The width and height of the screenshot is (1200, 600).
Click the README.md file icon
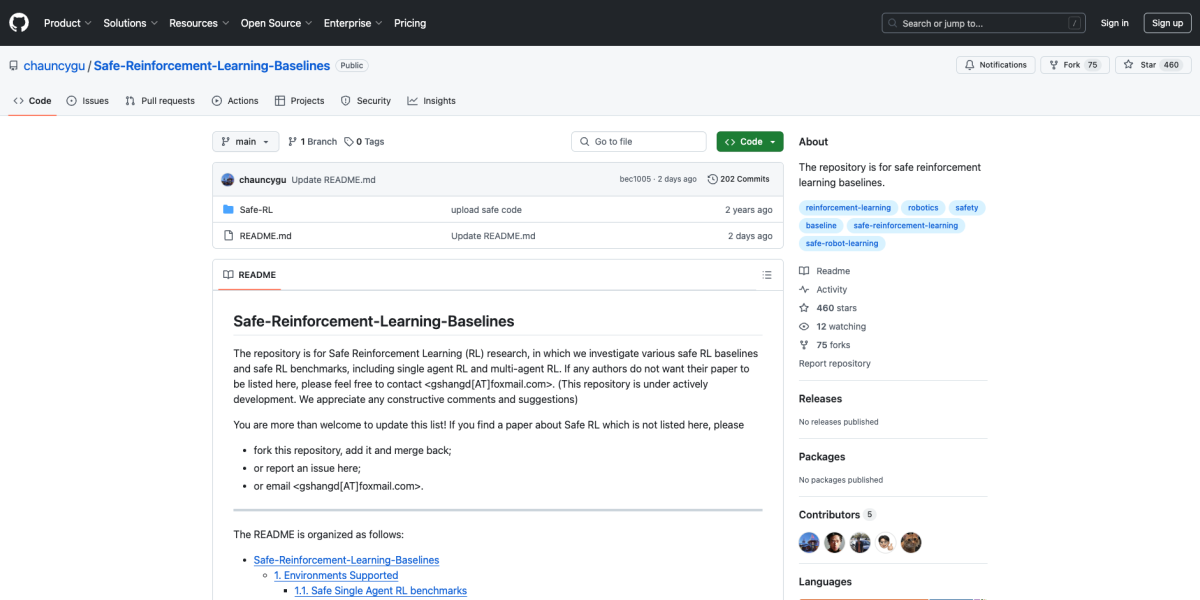coord(227,235)
